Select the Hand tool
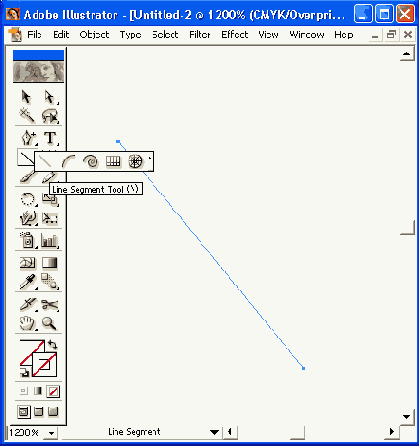This screenshot has width=419, height=446. pyautogui.click(x=28, y=323)
